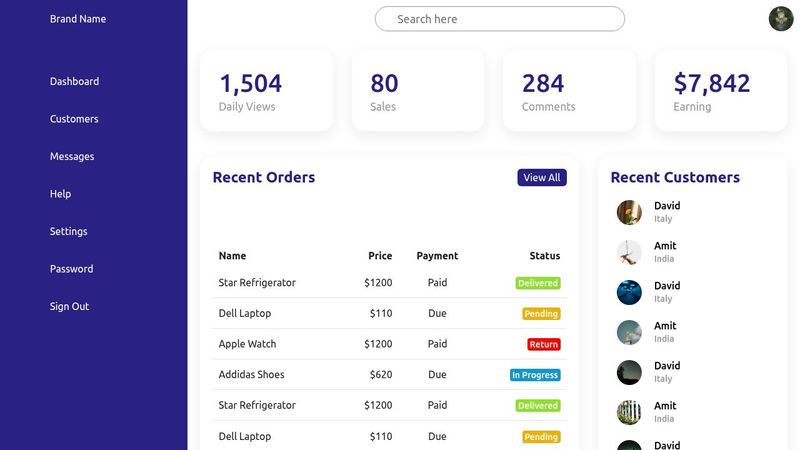
Task: Select the Apple Watch order row
Action: 390,344
